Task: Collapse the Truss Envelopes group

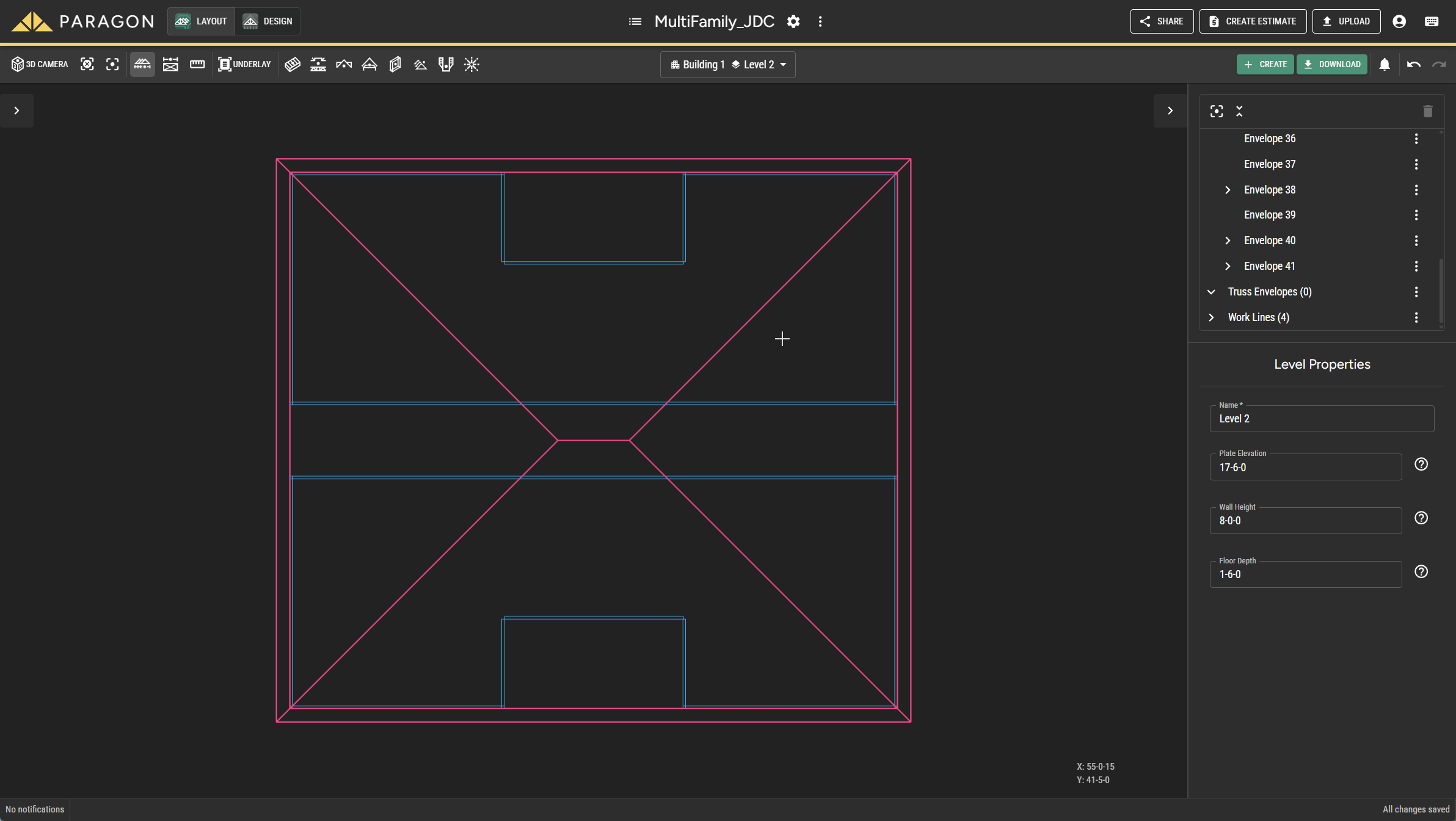Action: coord(1211,292)
